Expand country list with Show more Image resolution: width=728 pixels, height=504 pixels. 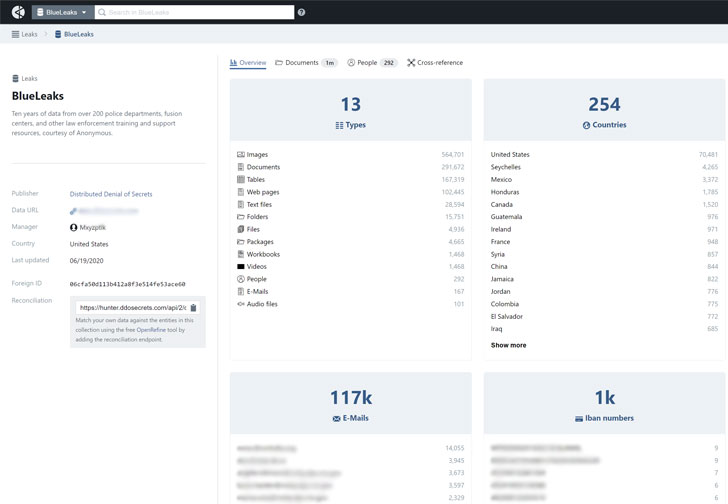pyautogui.click(x=508, y=345)
